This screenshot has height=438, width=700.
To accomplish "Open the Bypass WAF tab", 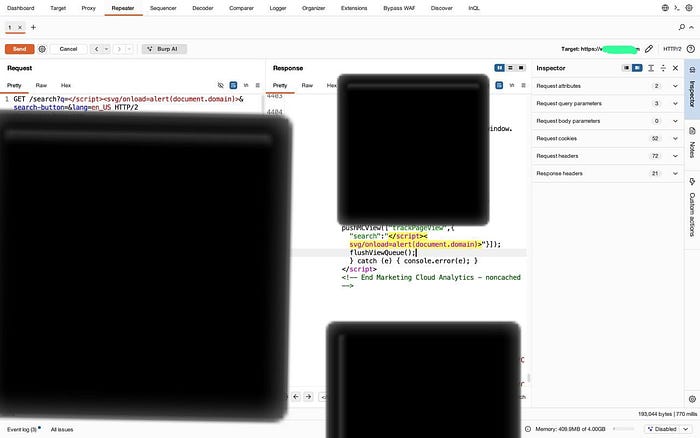I will click(399, 8).
